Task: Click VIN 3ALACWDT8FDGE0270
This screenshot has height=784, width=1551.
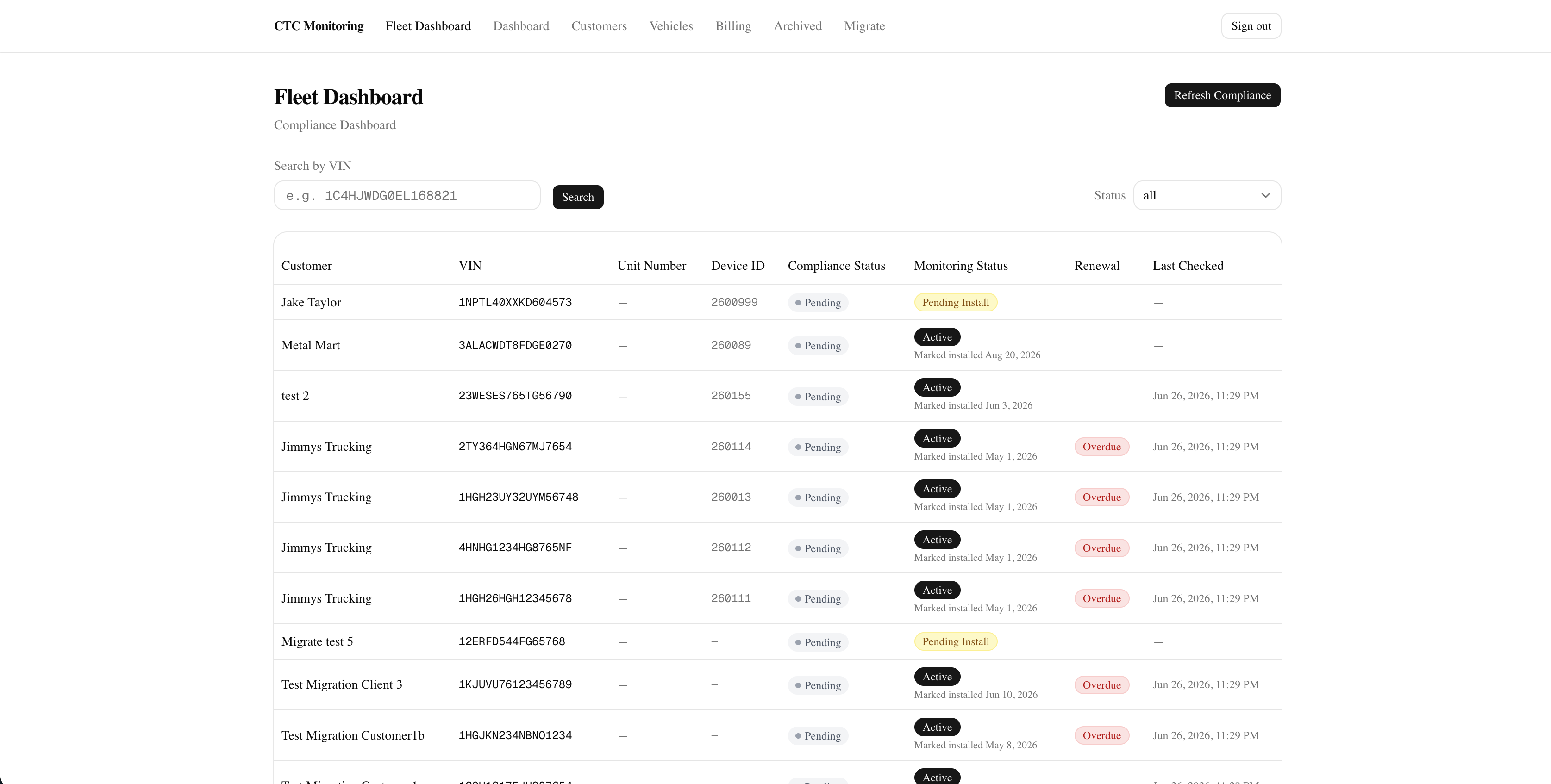Action: pyautogui.click(x=515, y=345)
